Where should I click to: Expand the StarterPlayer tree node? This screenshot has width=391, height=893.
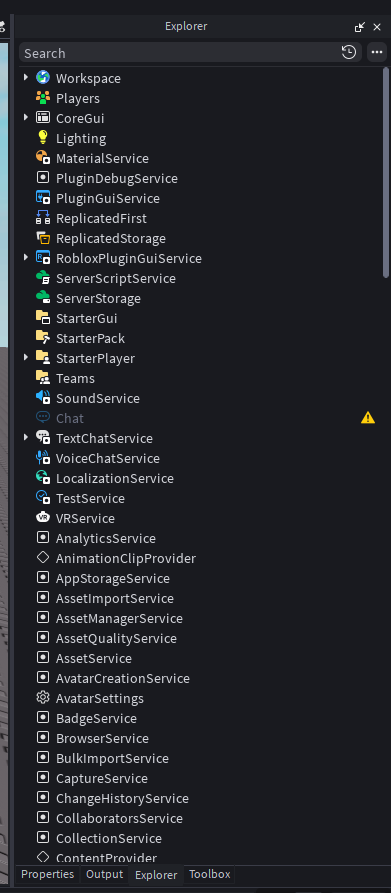coord(26,357)
